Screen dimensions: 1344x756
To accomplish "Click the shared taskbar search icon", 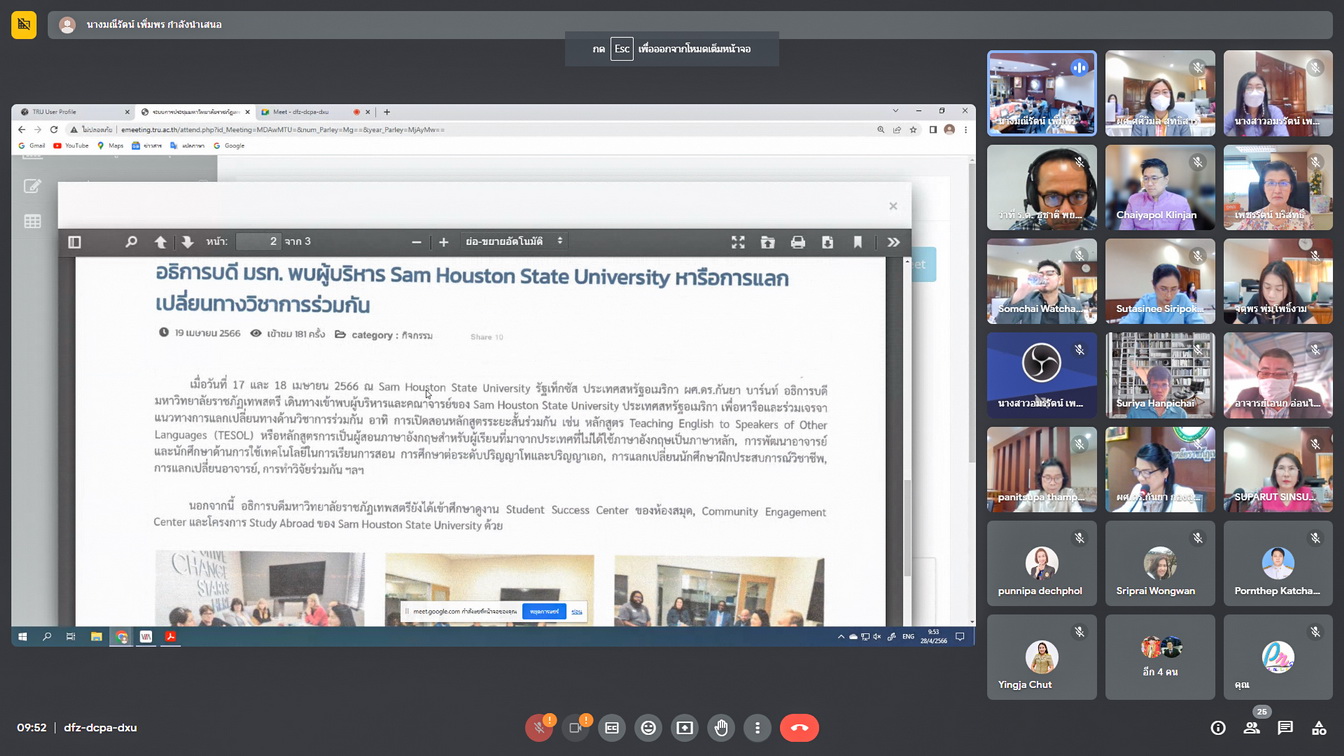I will click(x=47, y=636).
